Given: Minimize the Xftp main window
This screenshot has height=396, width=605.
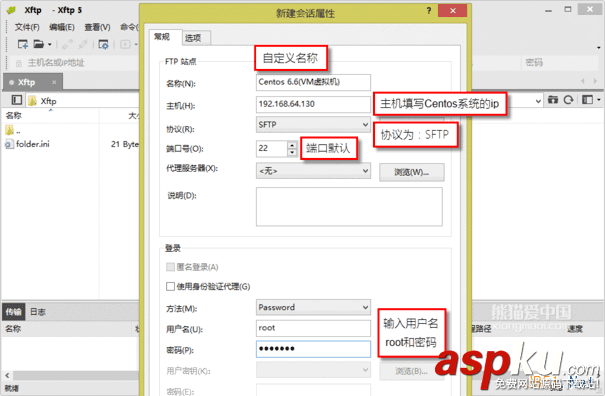Looking at the screenshot, I should click(548, 10).
